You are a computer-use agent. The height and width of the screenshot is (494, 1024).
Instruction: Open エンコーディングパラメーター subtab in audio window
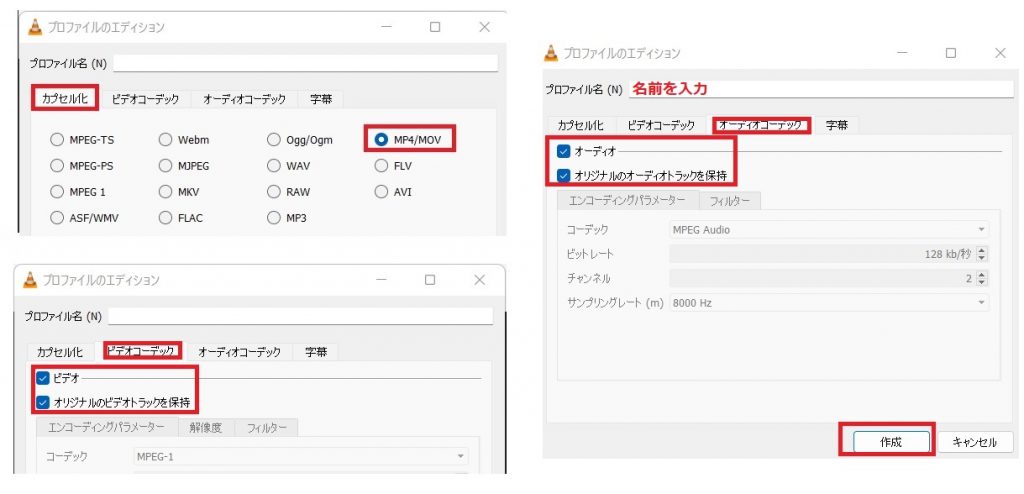tap(628, 201)
